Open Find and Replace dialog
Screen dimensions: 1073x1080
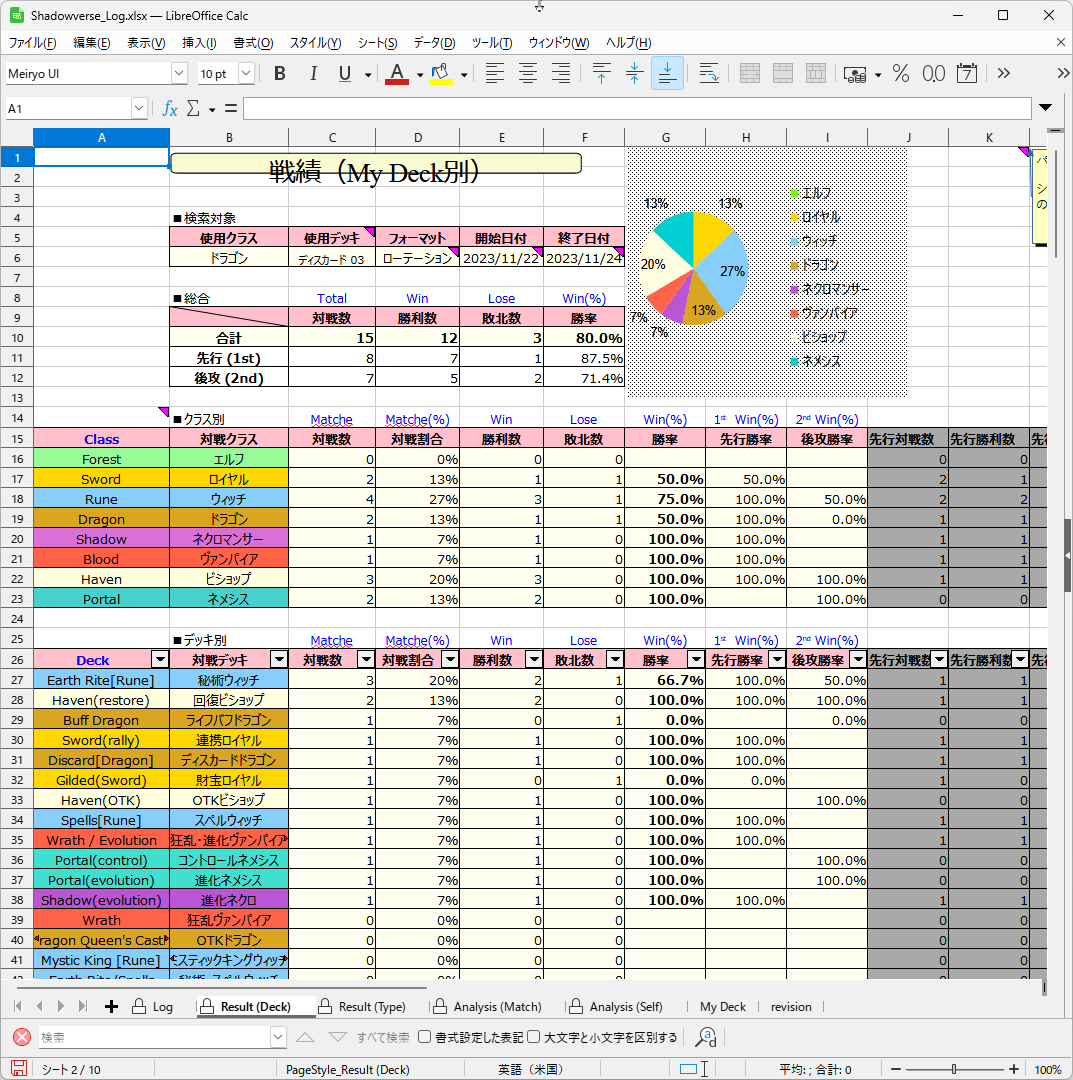[x=706, y=1037]
